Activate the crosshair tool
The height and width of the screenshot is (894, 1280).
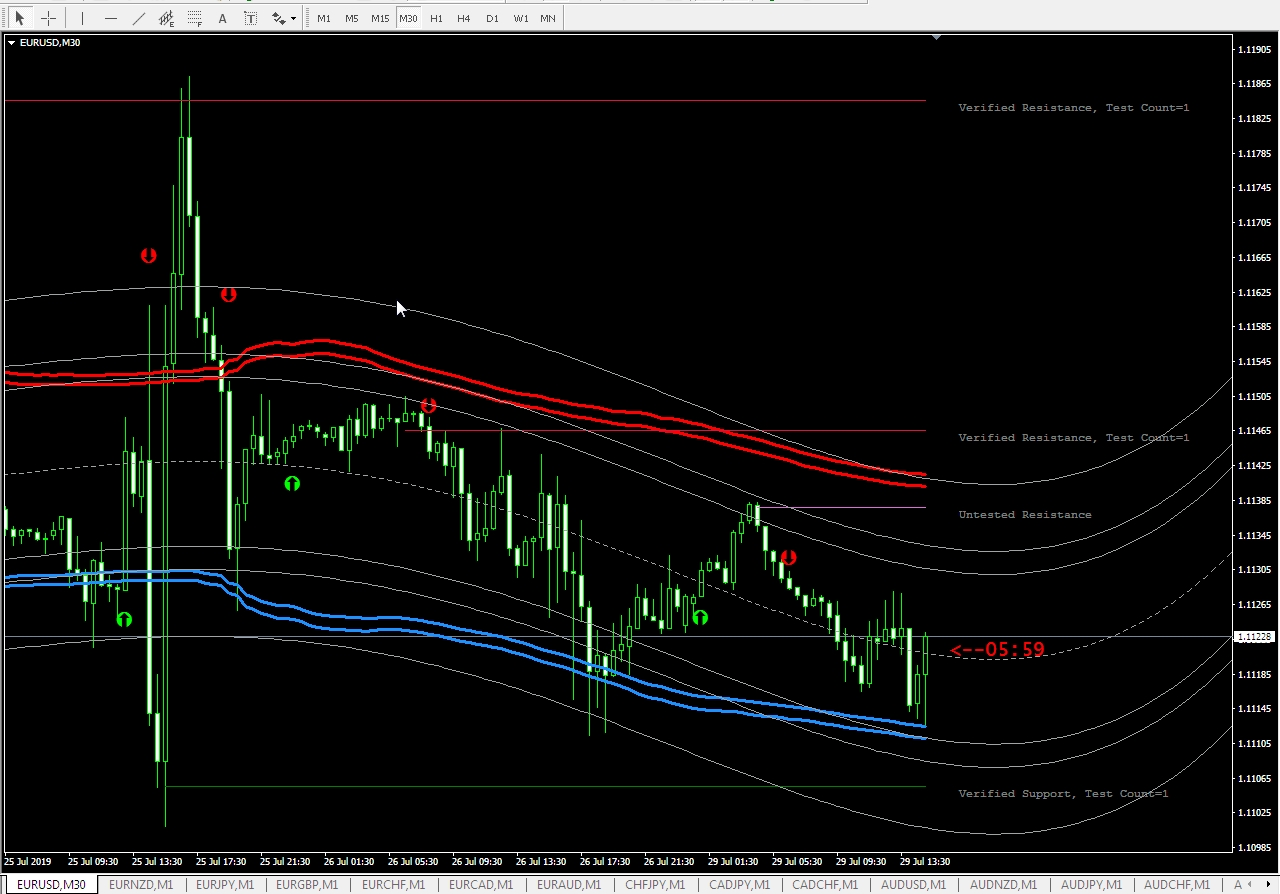pos(47,18)
